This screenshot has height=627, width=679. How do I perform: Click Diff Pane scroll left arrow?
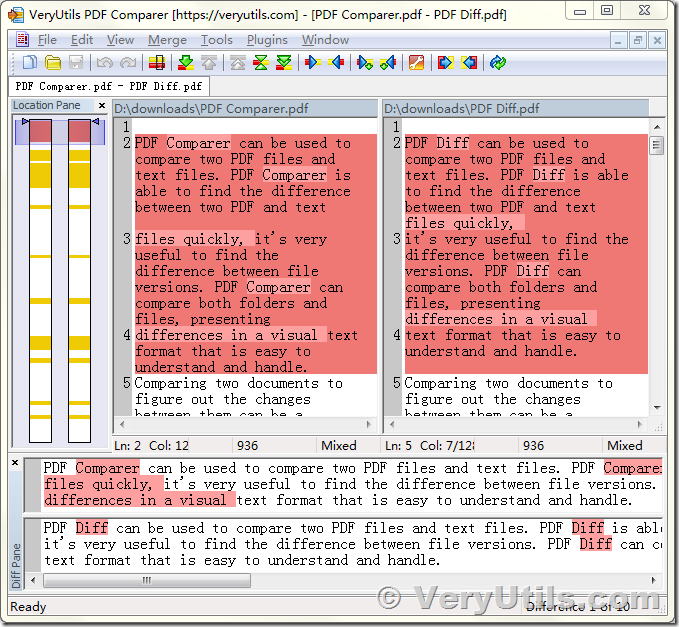[x=33, y=580]
